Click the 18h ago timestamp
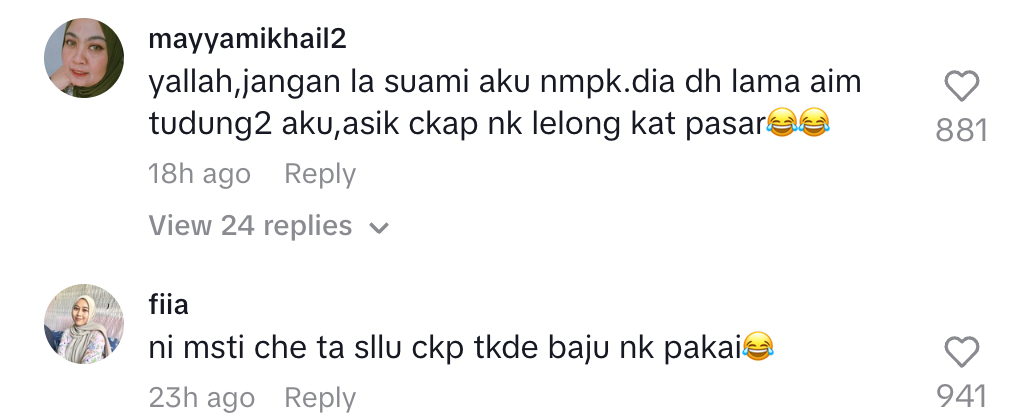Screen dimensions: 1034x420 [199, 175]
